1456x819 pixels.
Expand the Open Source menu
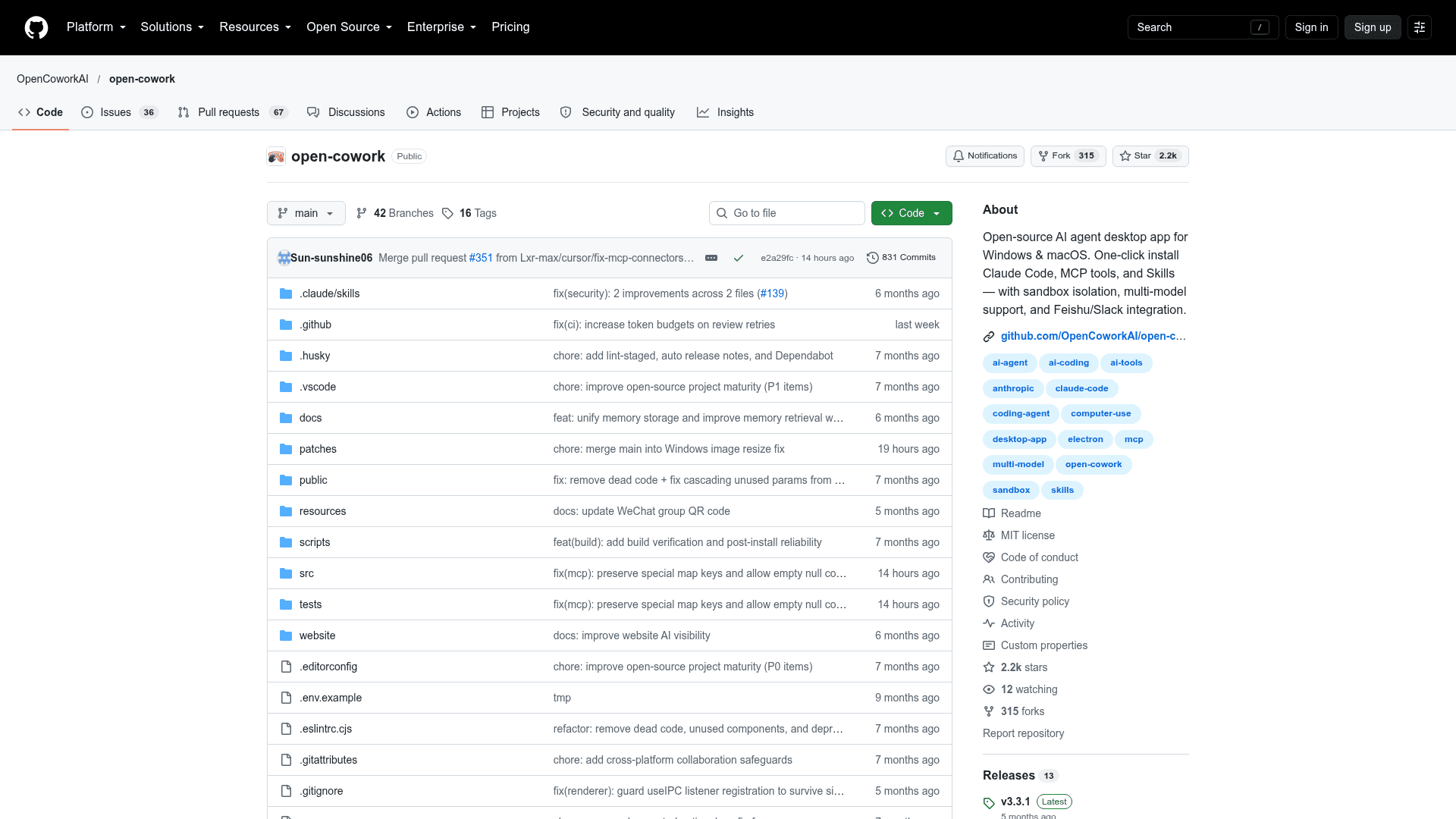pos(350,27)
